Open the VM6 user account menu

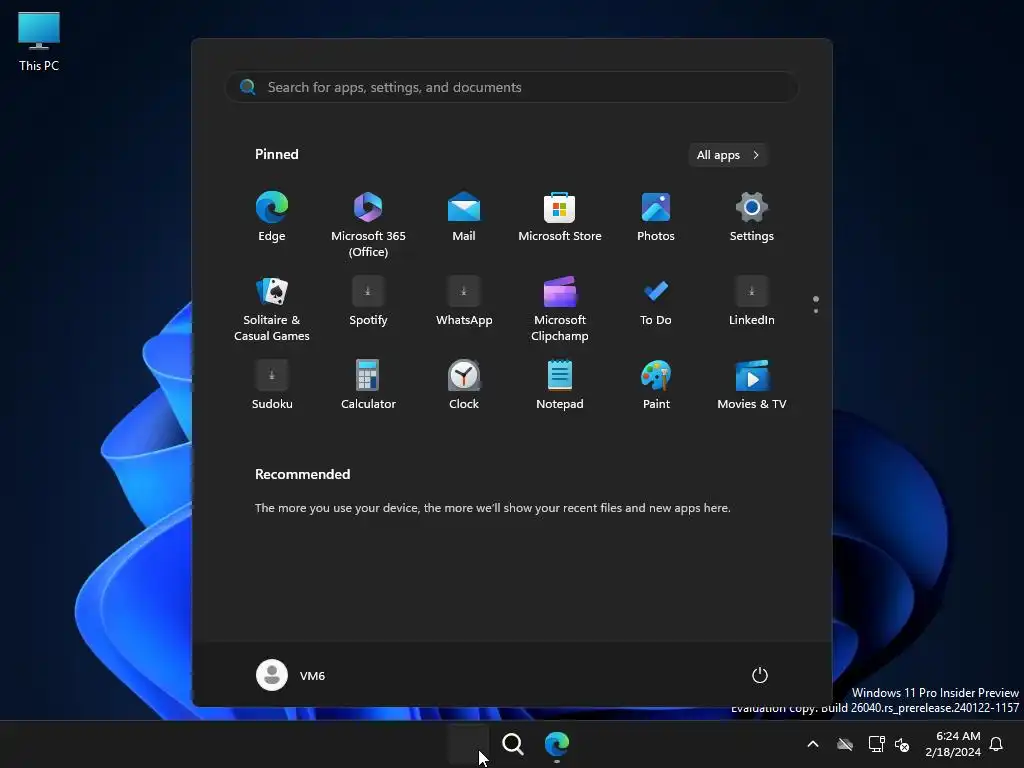tap(291, 675)
